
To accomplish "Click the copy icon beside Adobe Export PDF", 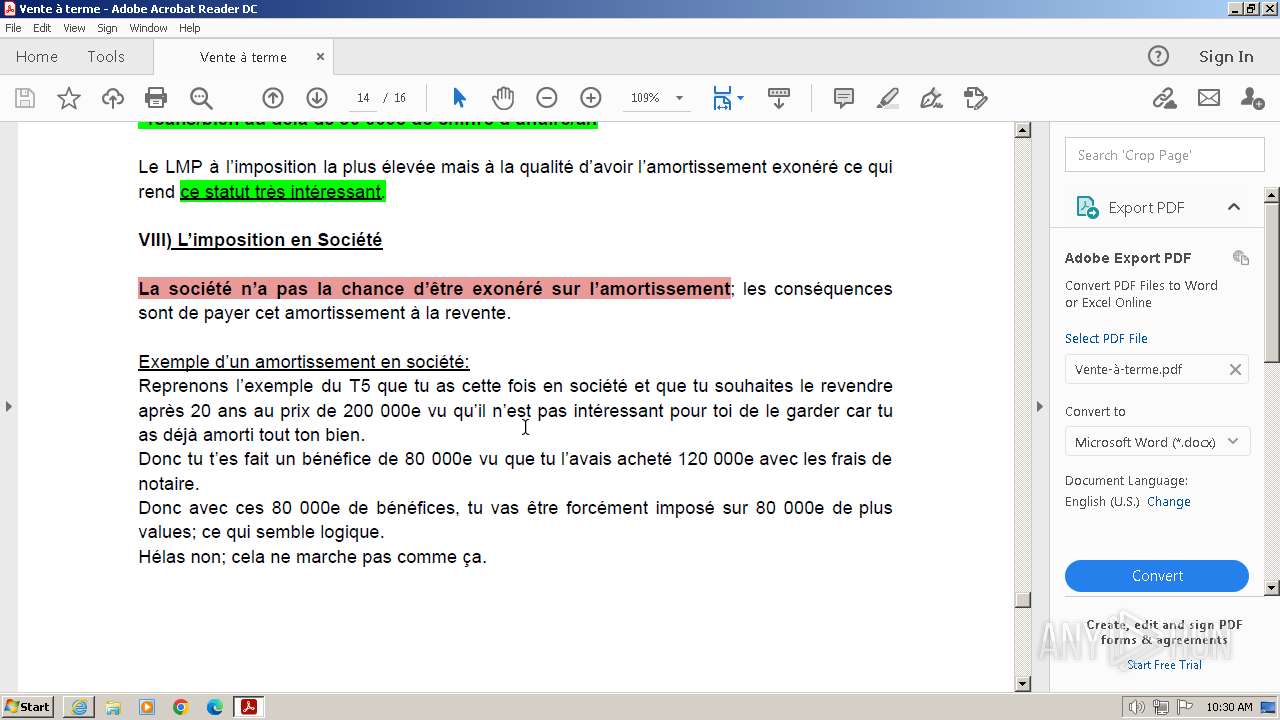I will point(1241,258).
